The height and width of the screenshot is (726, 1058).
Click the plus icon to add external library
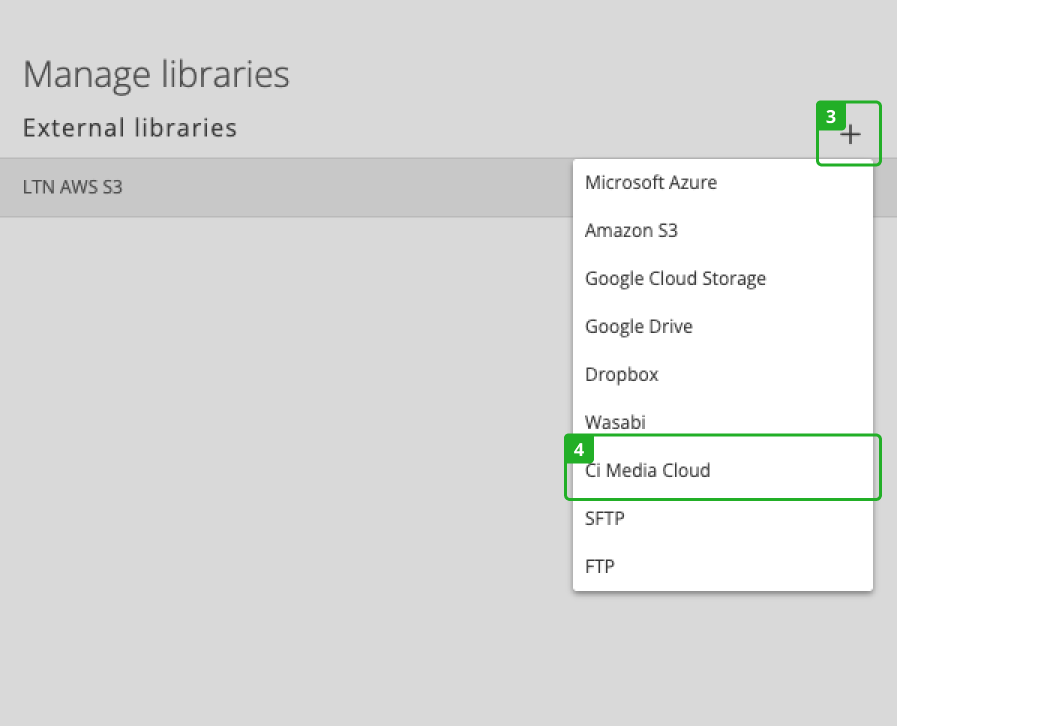pyautogui.click(x=850, y=134)
